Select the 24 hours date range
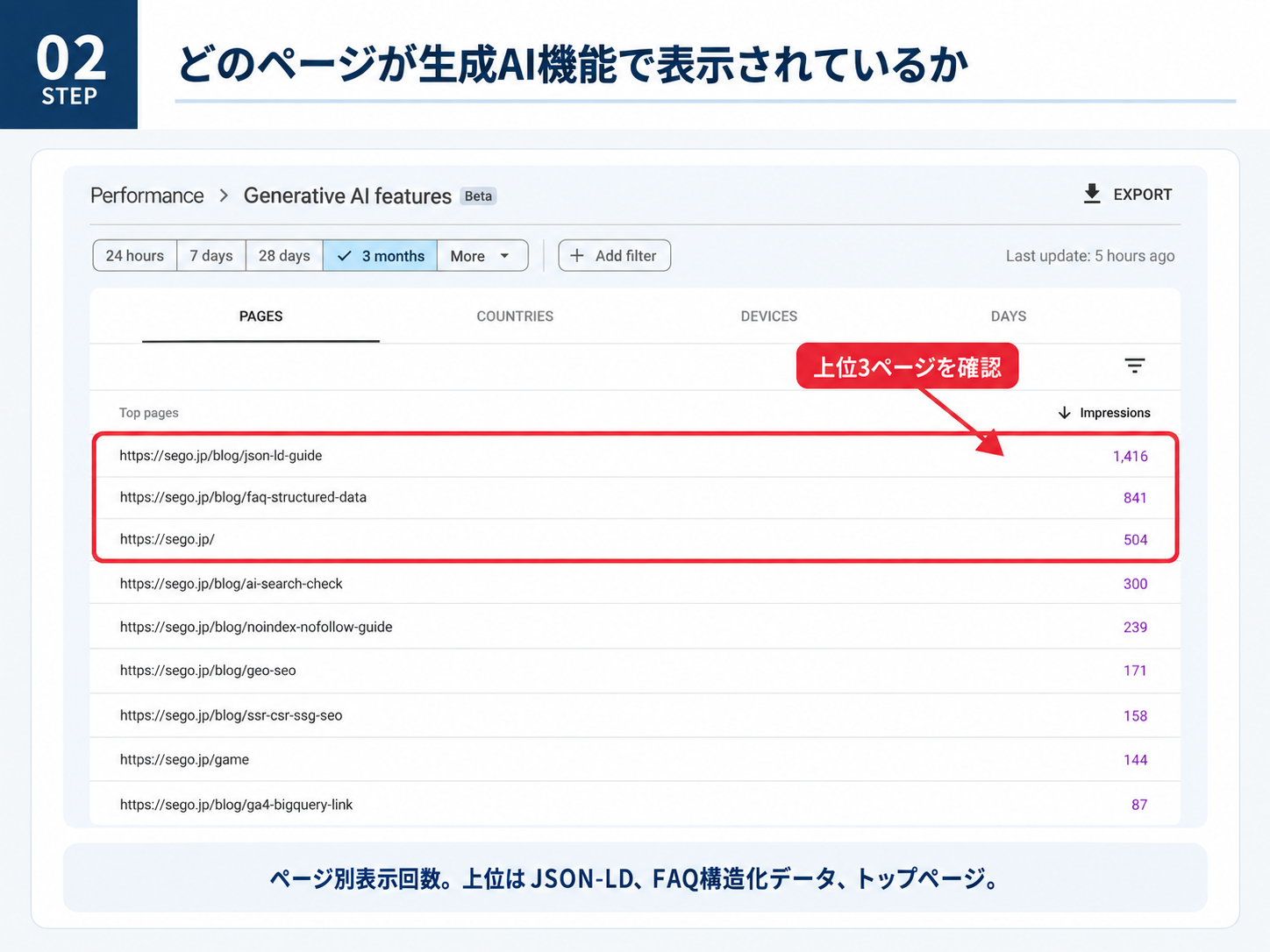The height and width of the screenshot is (952, 1270). [x=135, y=256]
